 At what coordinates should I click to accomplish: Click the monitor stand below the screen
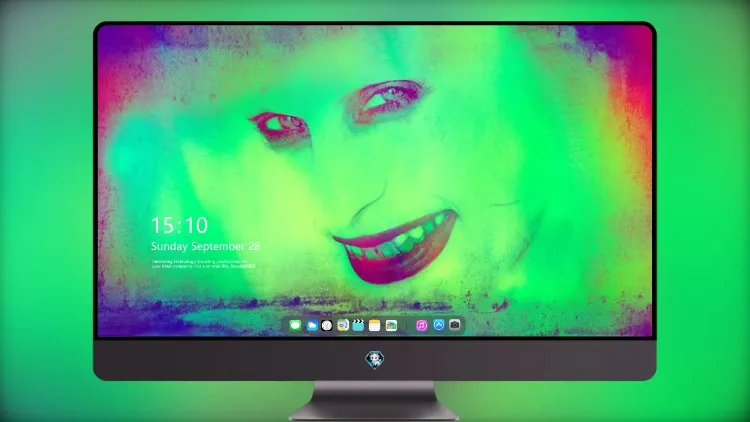pos(375,401)
